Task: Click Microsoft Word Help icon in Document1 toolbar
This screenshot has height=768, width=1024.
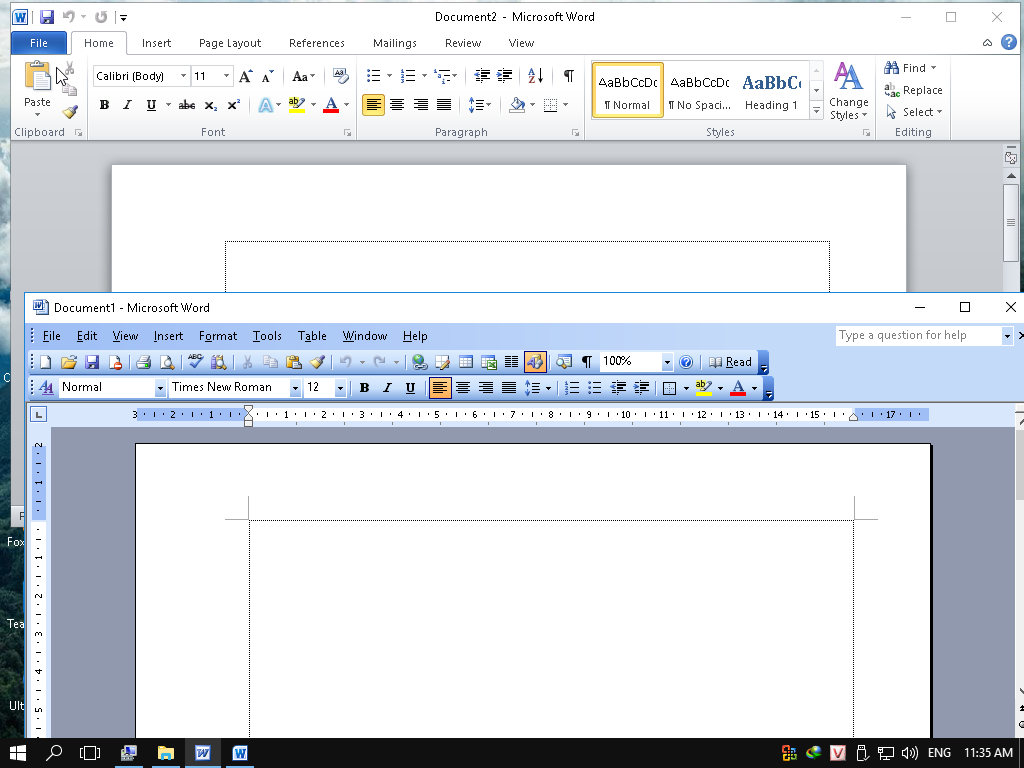Action: (x=686, y=362)
